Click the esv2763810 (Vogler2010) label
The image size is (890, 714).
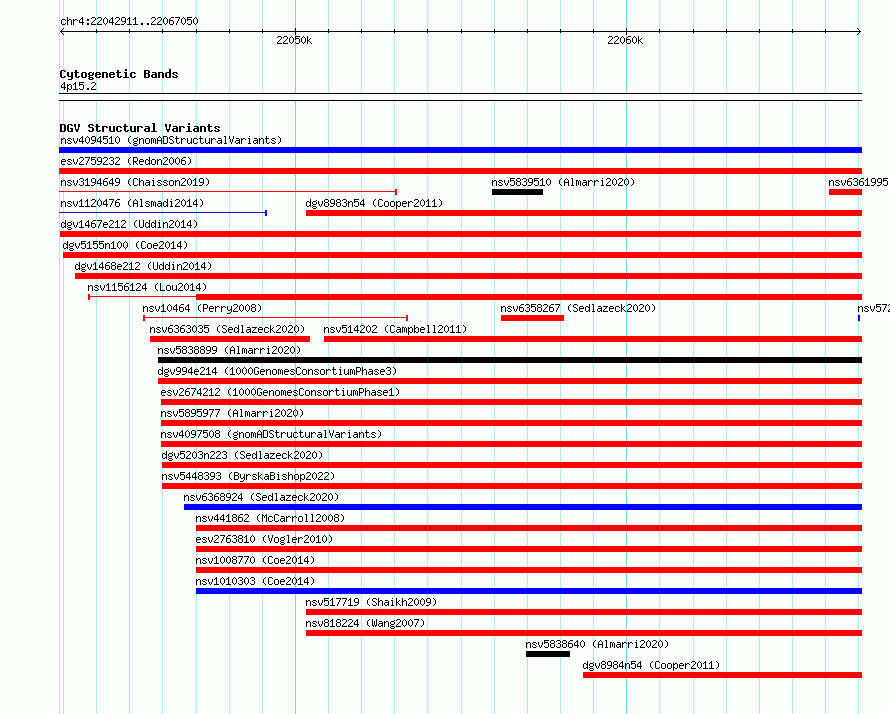(264, 539)
